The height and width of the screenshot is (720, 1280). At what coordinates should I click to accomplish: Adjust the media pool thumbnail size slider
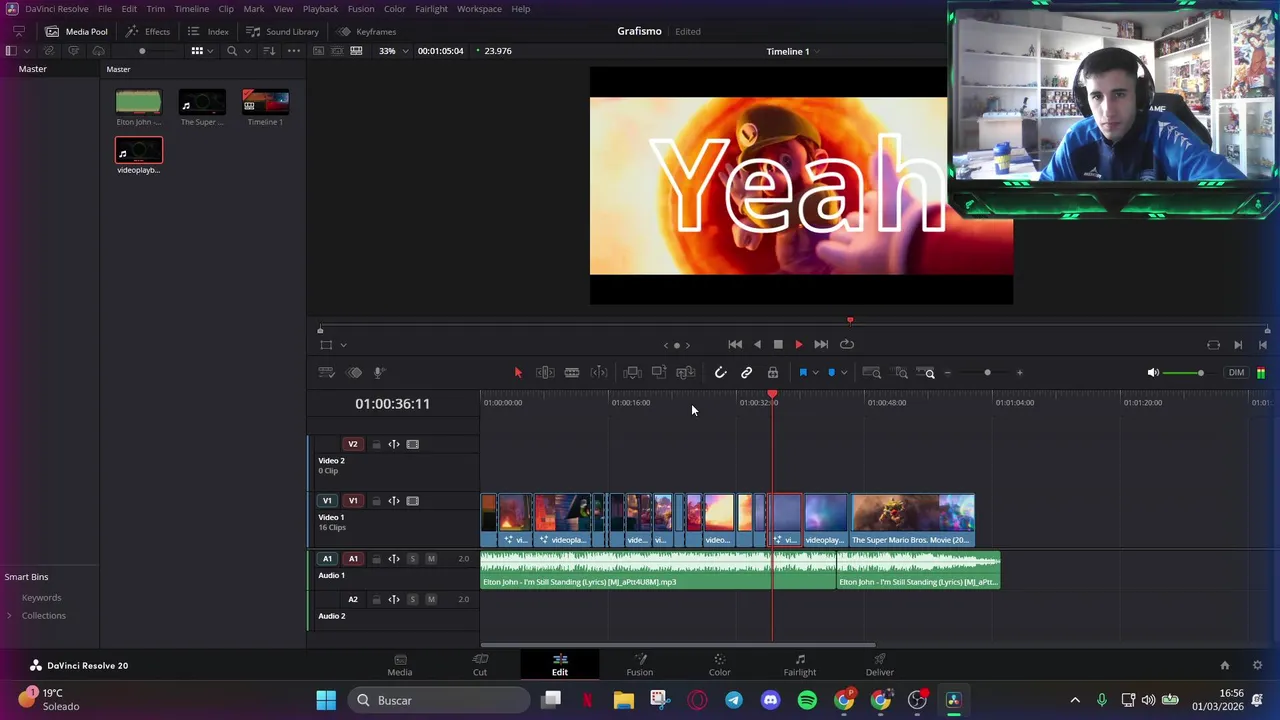click(x=142, y=51)
